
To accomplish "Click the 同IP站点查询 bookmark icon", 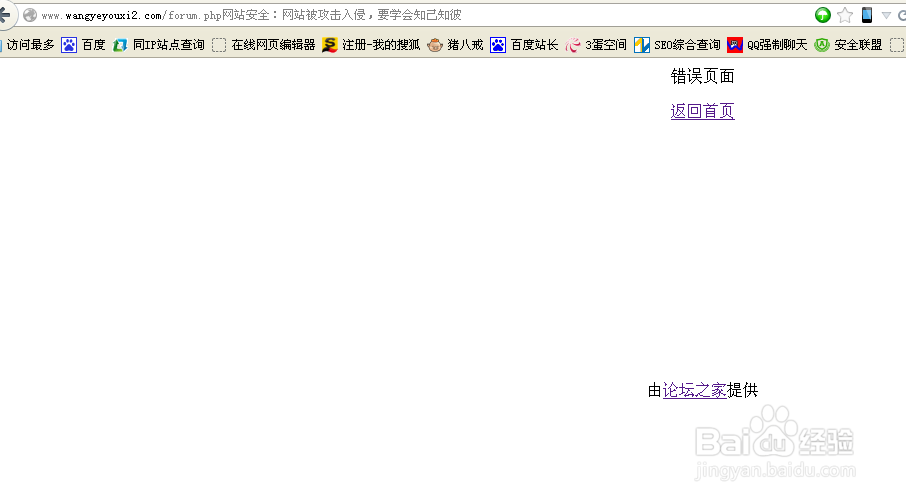I will pyautogui.click(x=120, y=44).
